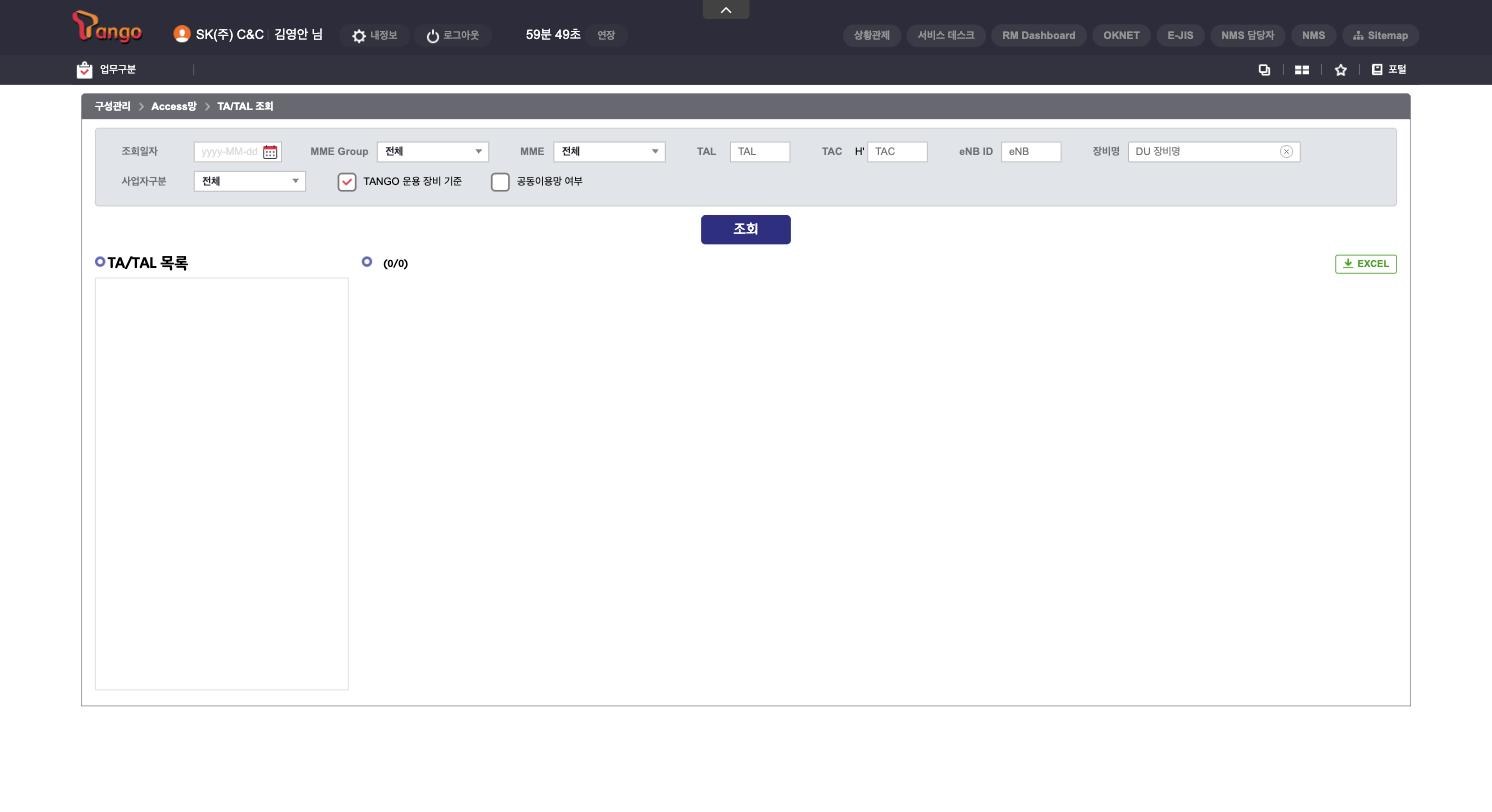Screen dimensions: 1492x812
Task: Open the calendar date picker
Action: click(x=270, y=152)
